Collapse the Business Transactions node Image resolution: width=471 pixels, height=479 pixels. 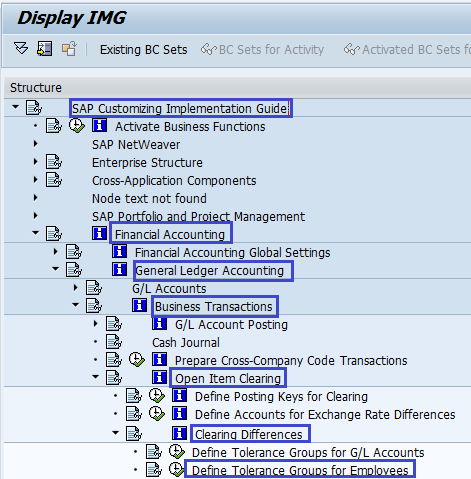[x=76, y=305]
